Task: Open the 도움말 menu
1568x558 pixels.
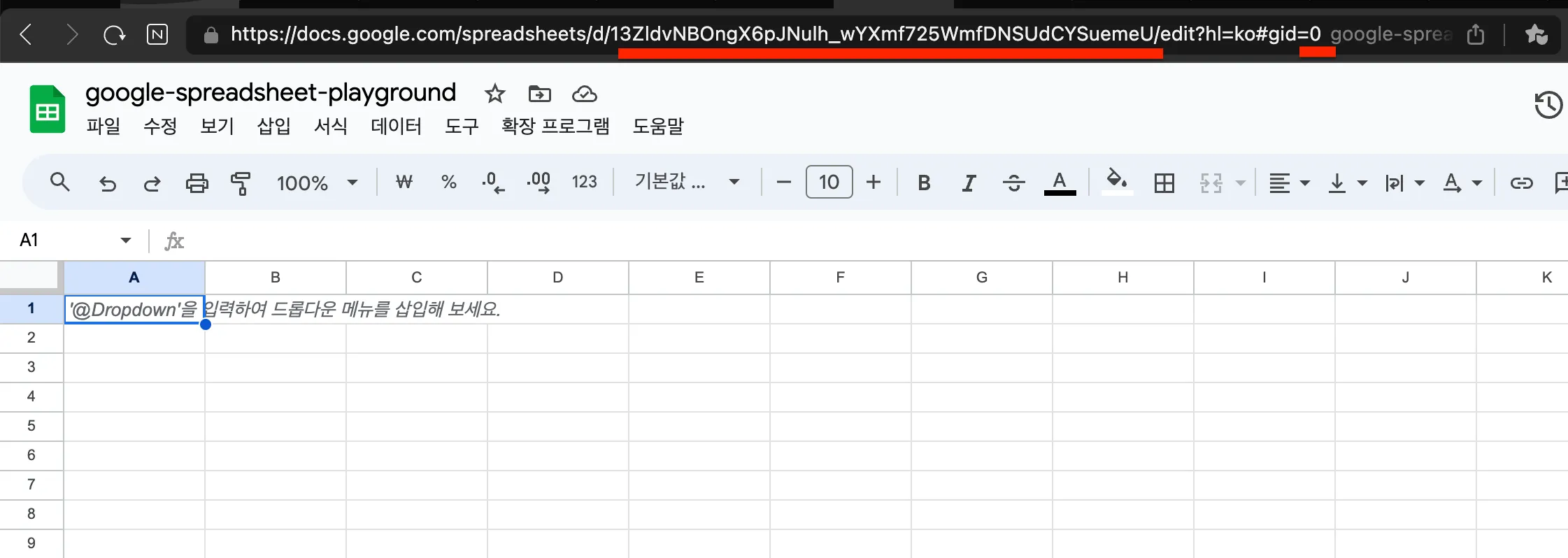Action: coord(658,127)
